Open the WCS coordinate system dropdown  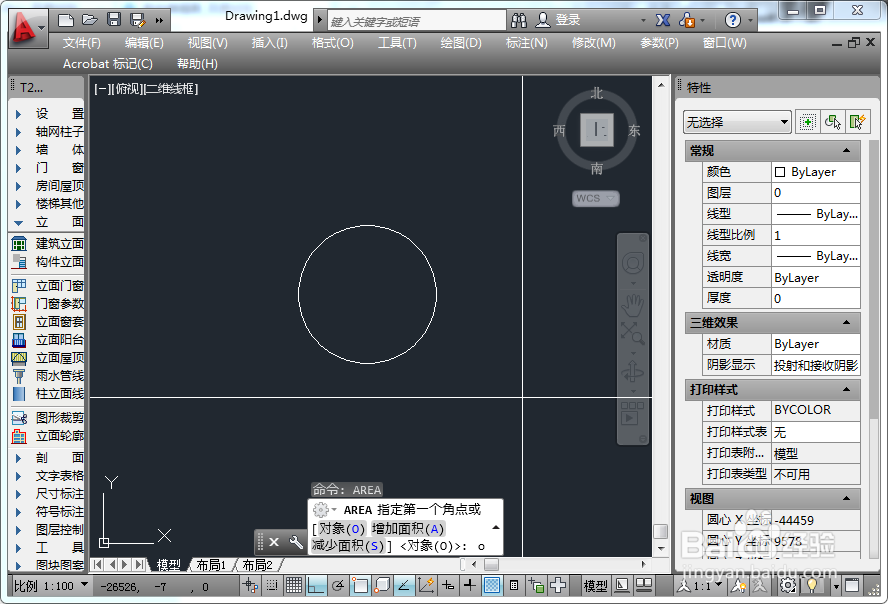coord(596,198)
